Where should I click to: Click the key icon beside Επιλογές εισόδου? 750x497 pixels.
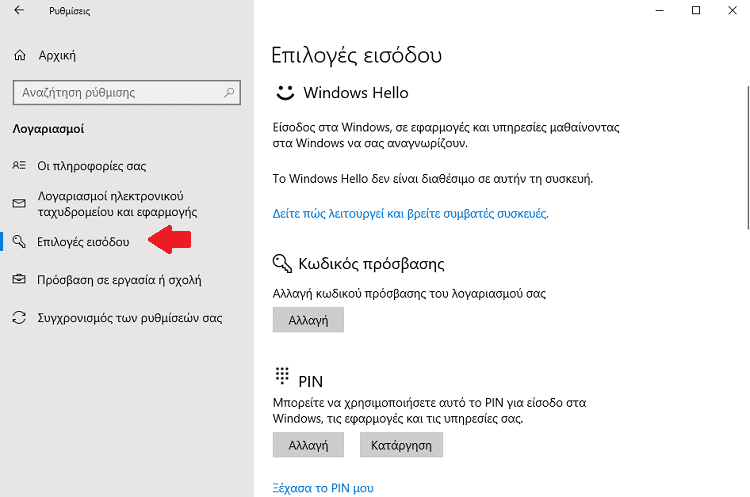tap(19, 242)
